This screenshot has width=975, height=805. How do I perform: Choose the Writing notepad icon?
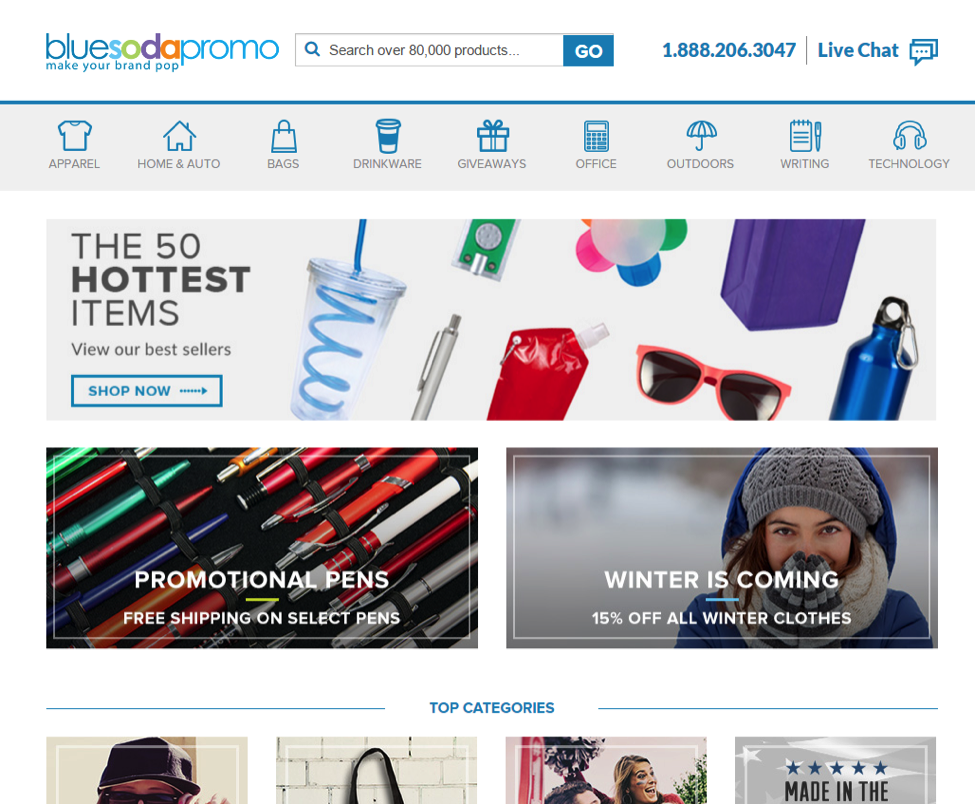coord(805,136)
